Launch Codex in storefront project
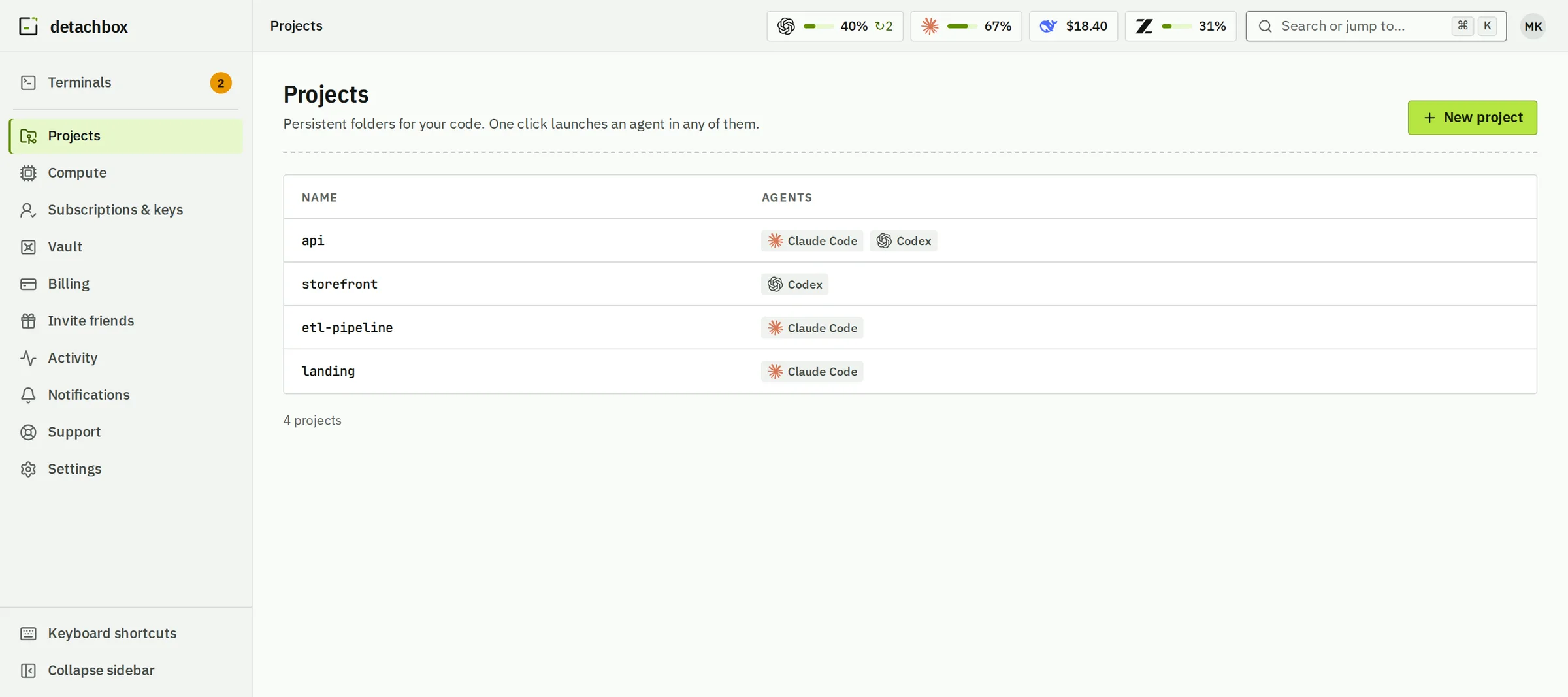 click(794, 284)
